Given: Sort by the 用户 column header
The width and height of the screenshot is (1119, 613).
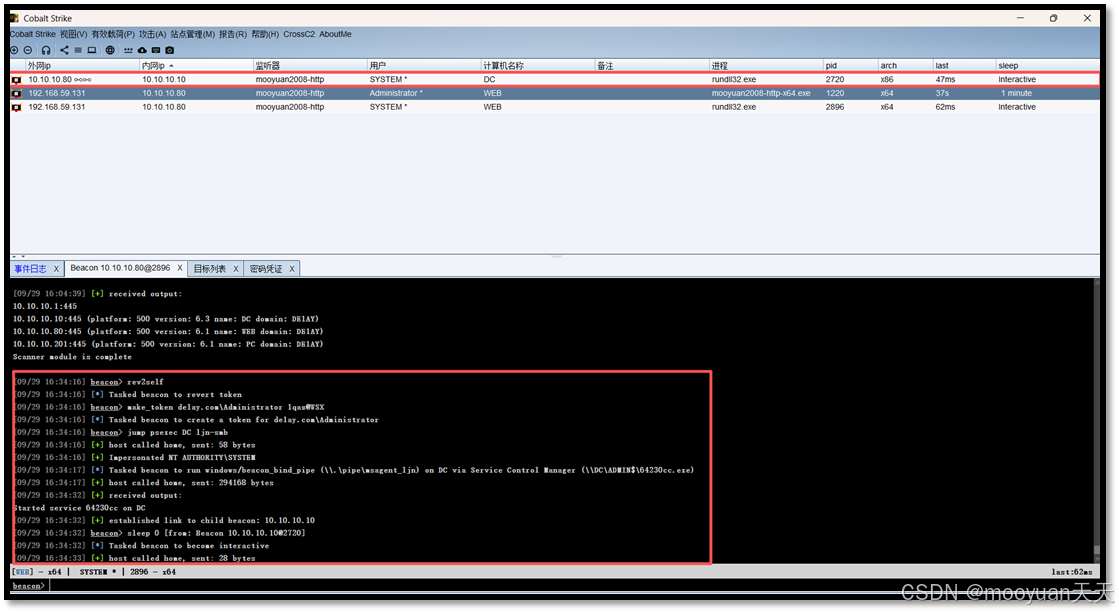Looking at the screenshot, I should pyautogui.click(x=424, y=66).
